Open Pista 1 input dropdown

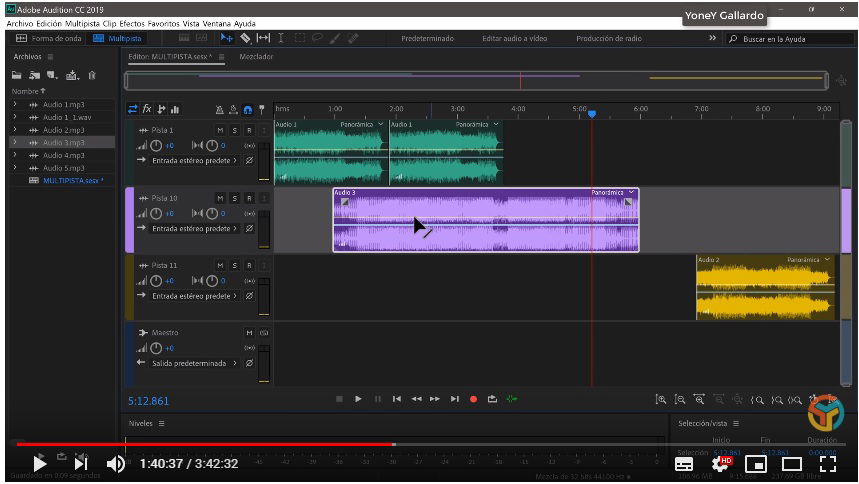tap(194, 161)
